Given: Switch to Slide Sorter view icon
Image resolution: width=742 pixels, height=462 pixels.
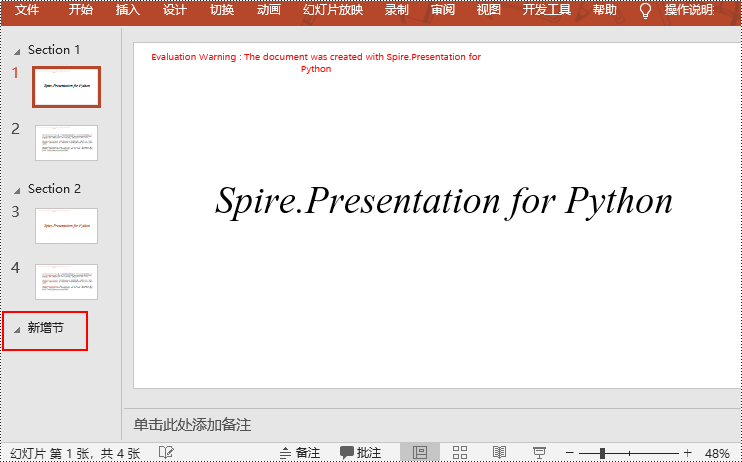Looking at the screenshot, I should (459, 453).
